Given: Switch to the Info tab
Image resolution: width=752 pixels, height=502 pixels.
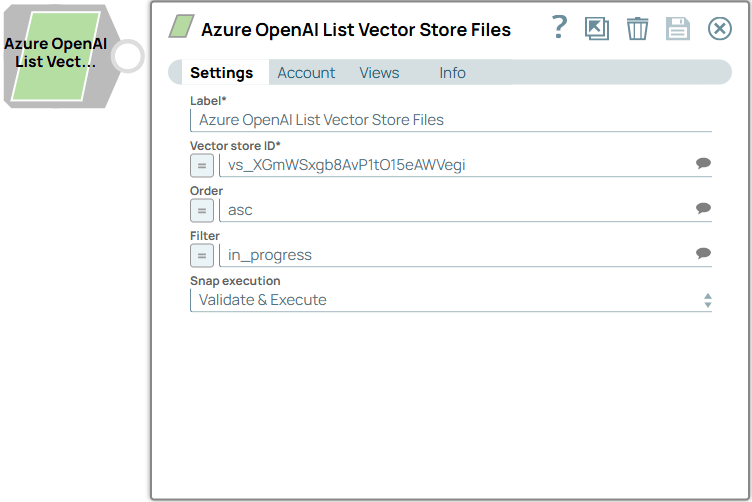Looking at the screenshot, I should coord(452,73).
